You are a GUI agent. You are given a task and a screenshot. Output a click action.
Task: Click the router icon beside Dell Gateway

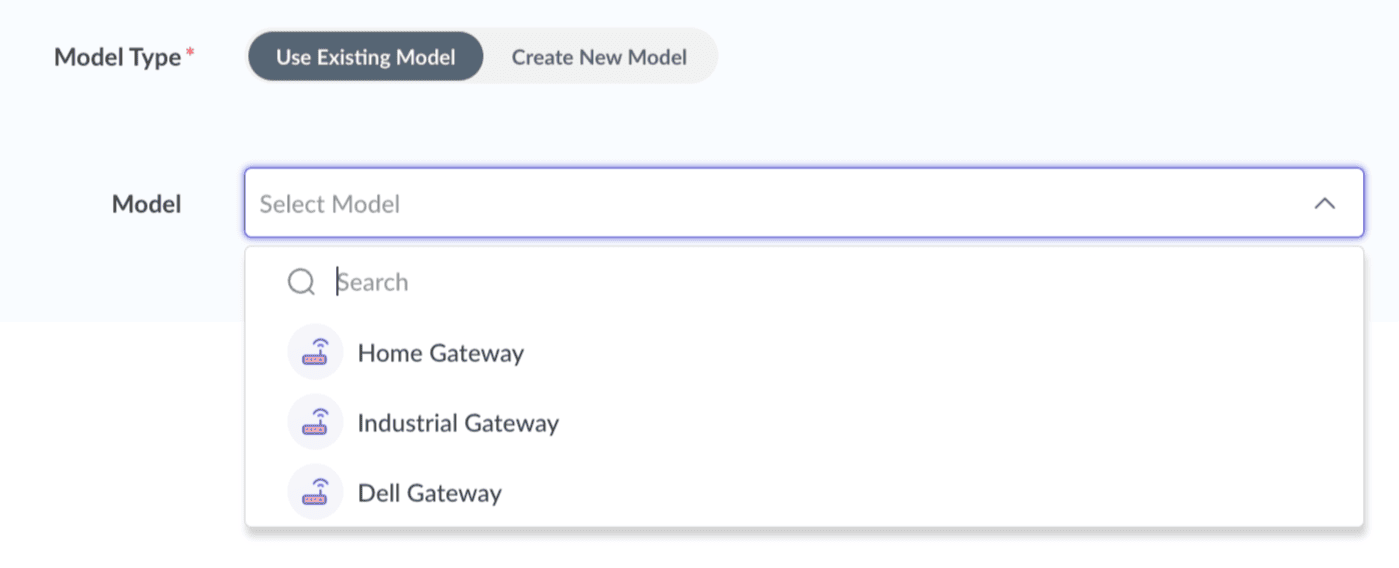pos(315,492)
